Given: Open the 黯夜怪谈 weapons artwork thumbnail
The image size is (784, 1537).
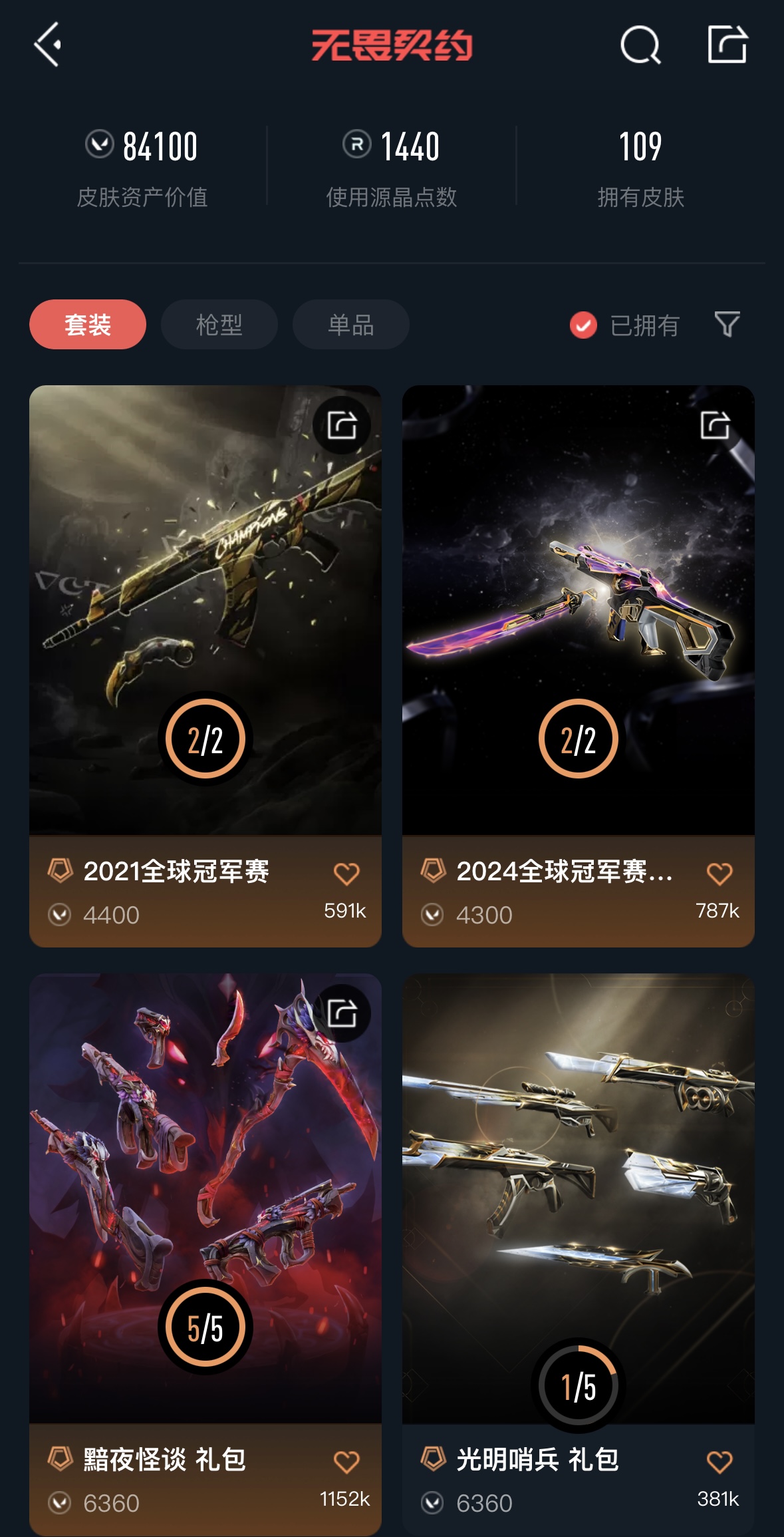Looking at the screenshot, I should (x=205, y=1198).
